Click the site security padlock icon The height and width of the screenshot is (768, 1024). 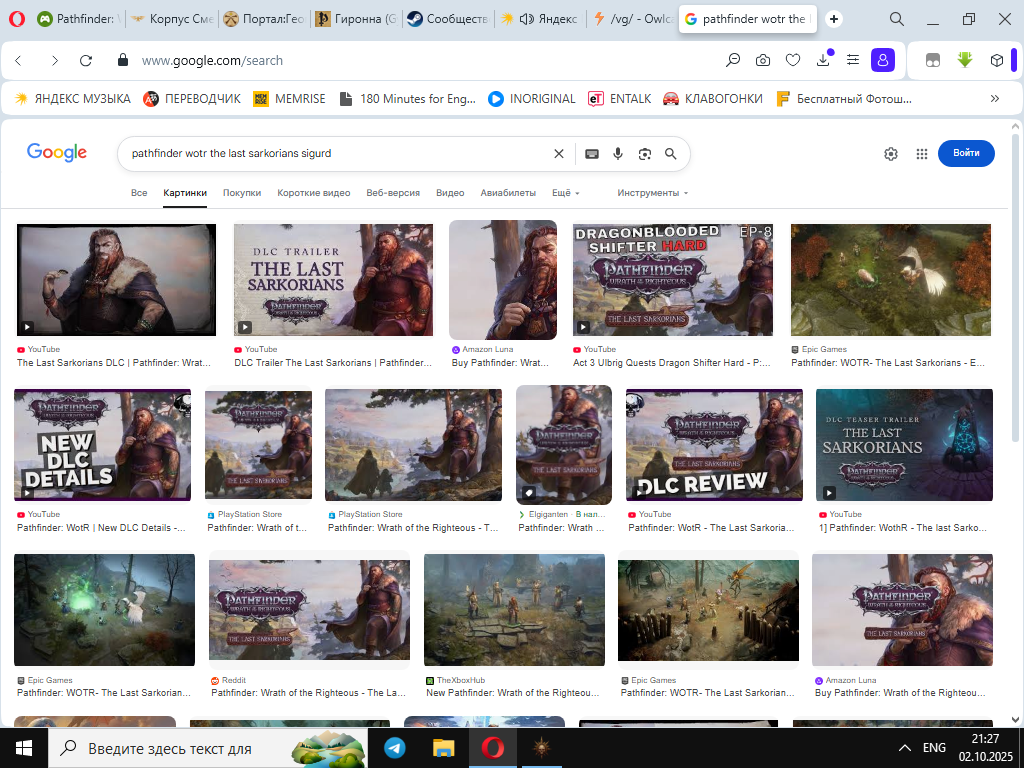[x=122, y=60]
